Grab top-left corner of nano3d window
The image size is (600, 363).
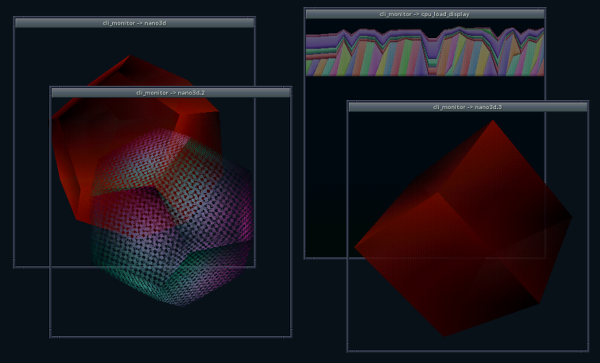tap(15, 18)
